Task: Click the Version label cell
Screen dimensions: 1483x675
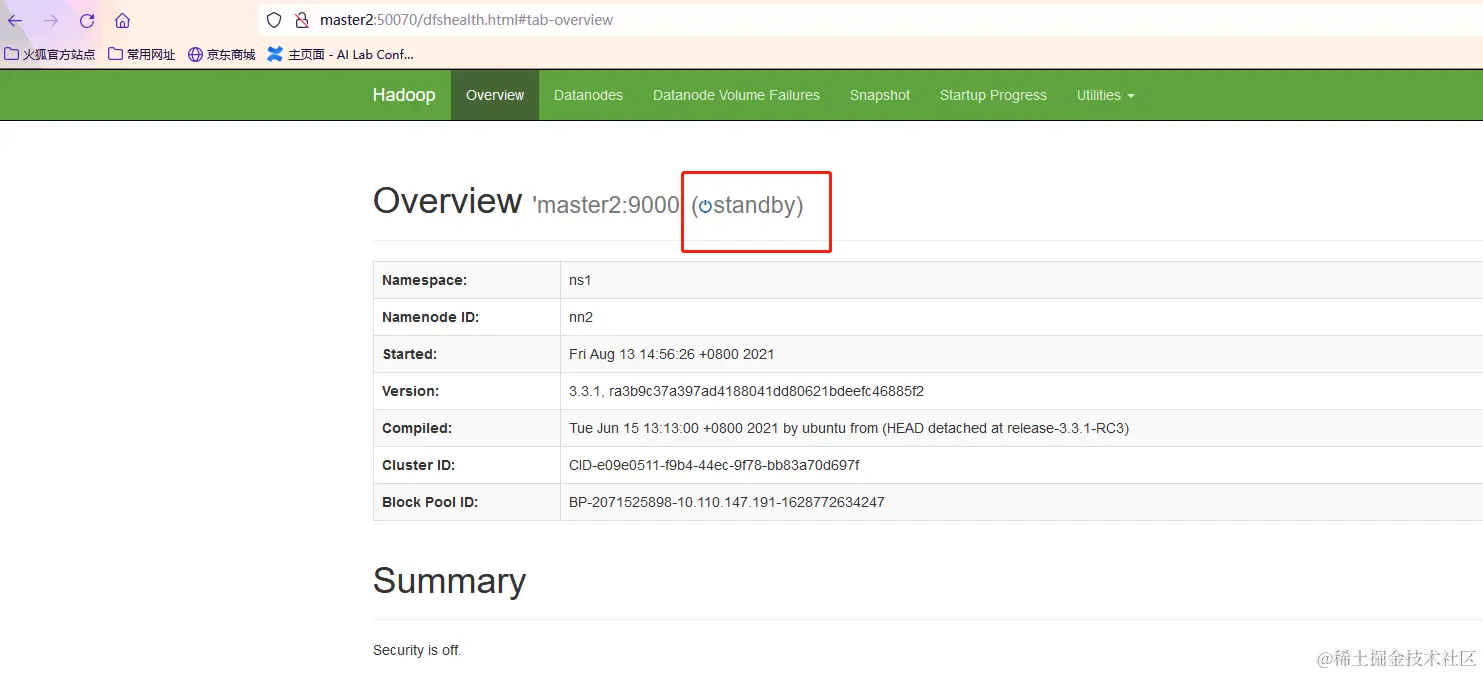Action: (x=467, y=391)
